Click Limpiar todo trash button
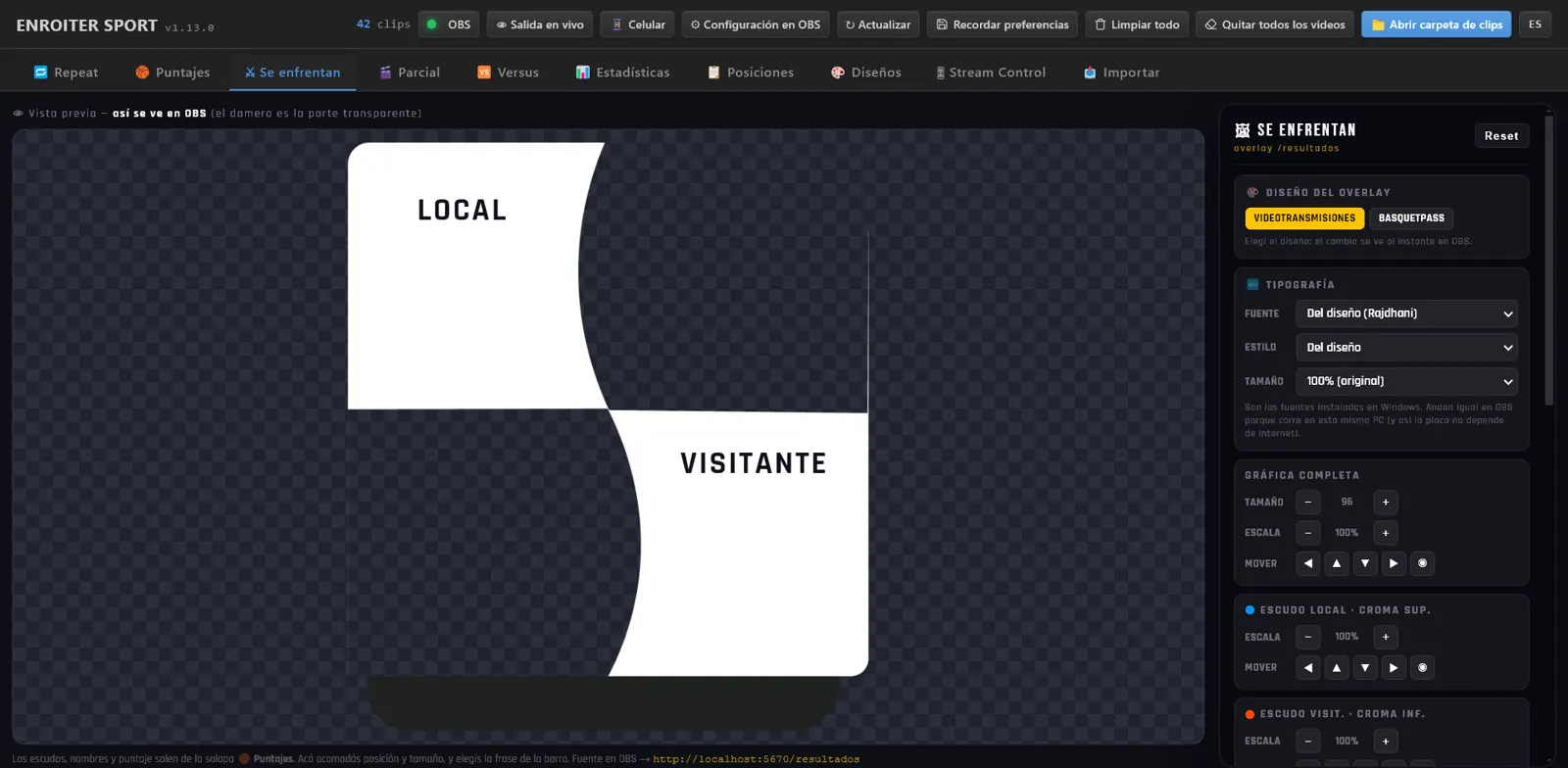Screen dimensions: 1568x768 (x=1137, y=24)
